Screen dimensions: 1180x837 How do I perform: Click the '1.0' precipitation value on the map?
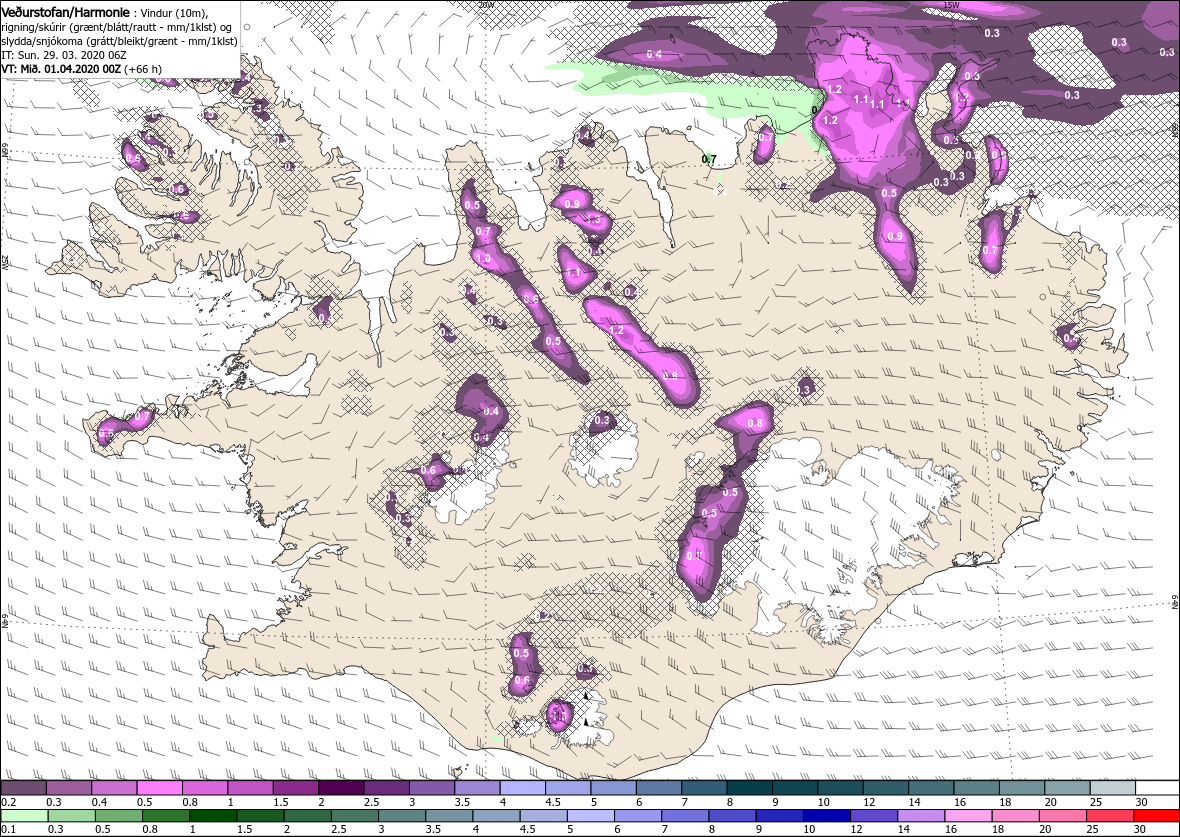click(483, 258)
